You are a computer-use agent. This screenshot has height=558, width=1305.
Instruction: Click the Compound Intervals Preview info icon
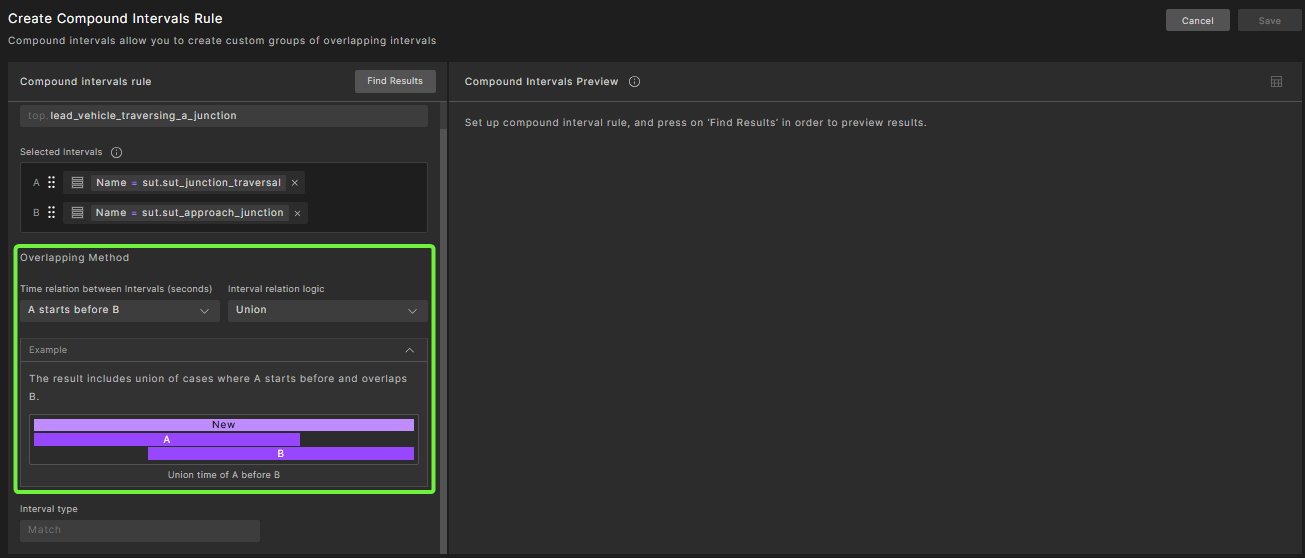tap(634, 82)
